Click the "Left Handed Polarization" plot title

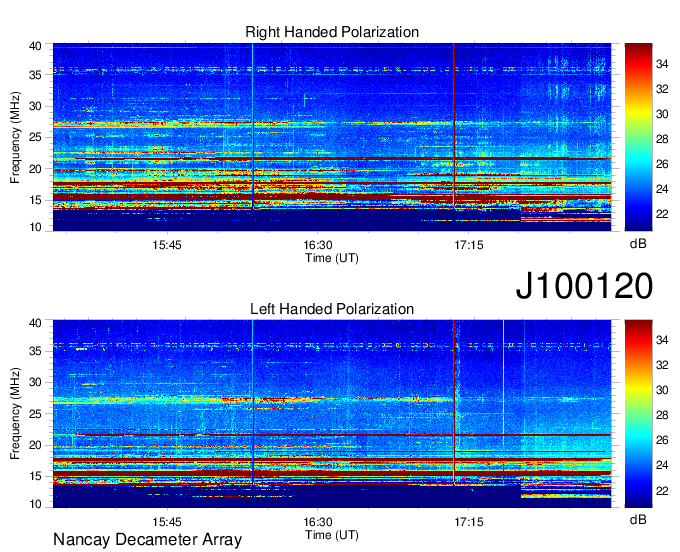(x=332, y=309)
